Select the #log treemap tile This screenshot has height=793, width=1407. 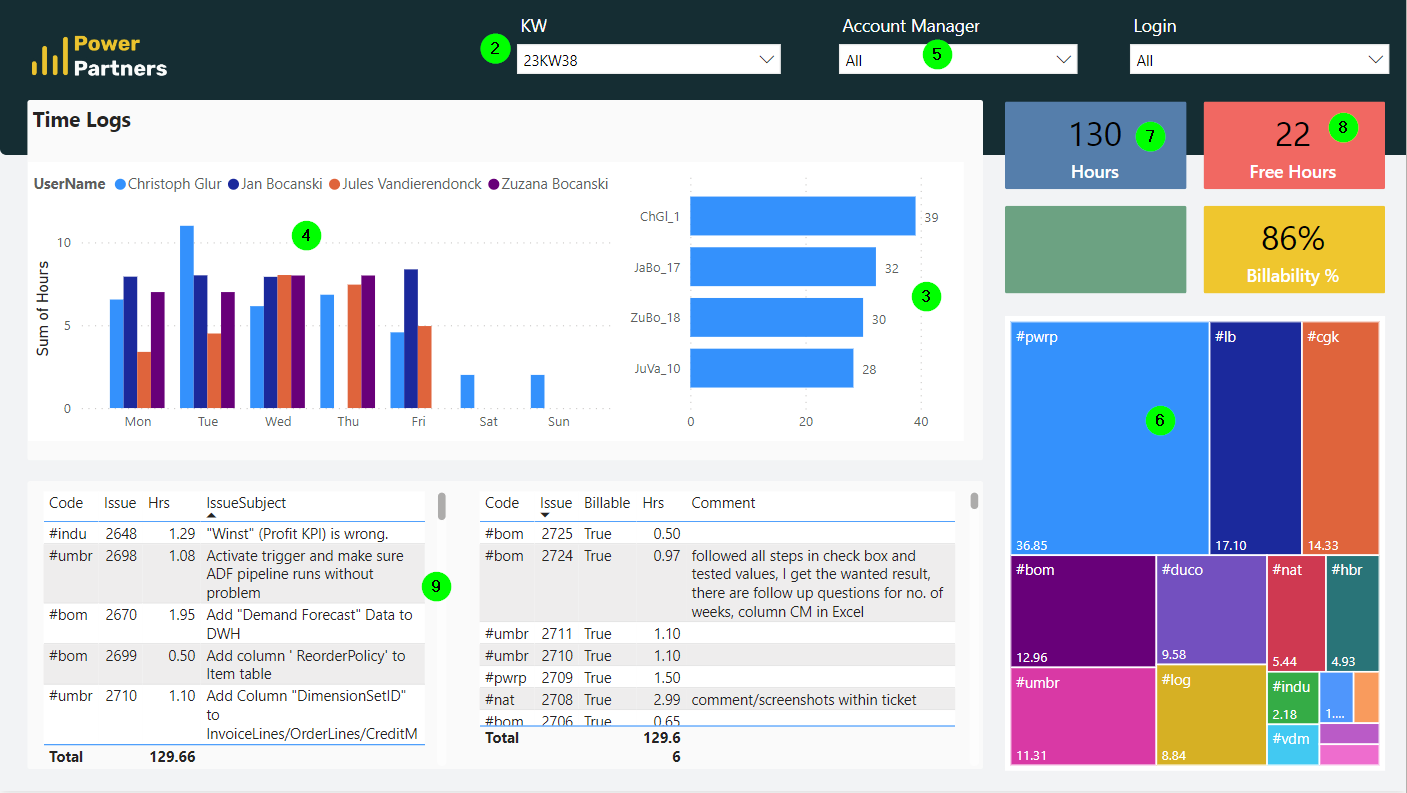(1211, 715)
